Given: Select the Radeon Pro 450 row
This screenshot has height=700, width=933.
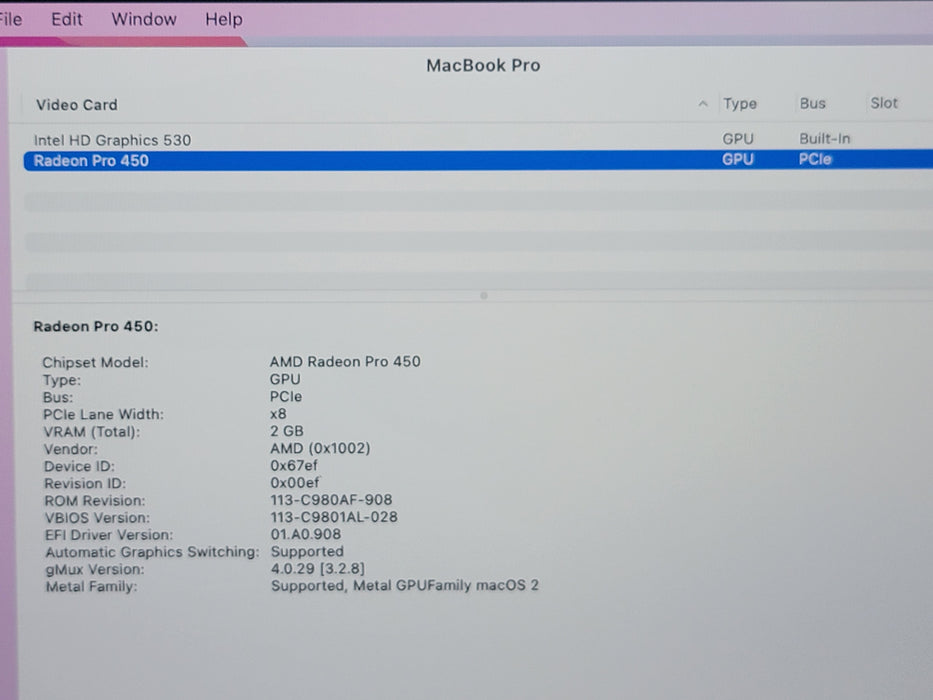Looking at the screenshot, I should pos(478,160).
